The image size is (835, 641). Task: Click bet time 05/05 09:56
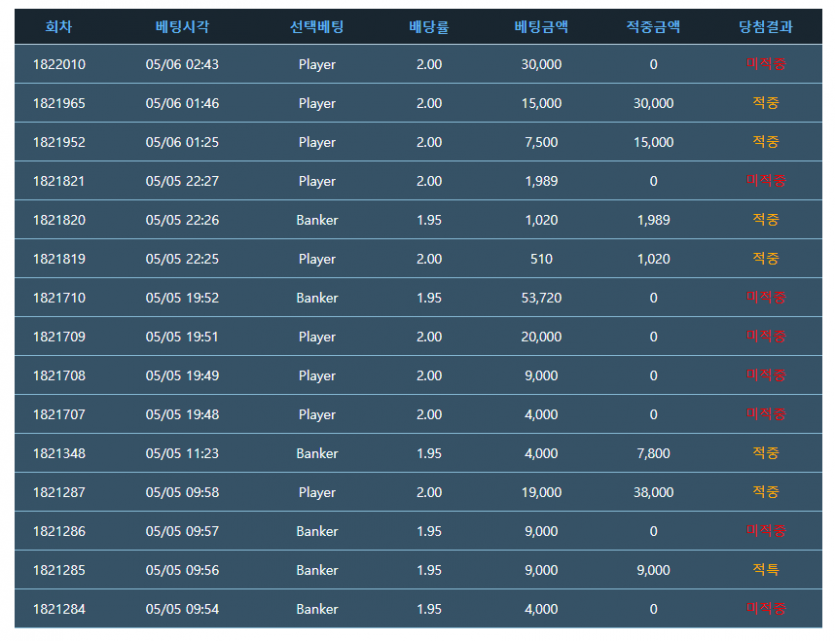point(182,570)
